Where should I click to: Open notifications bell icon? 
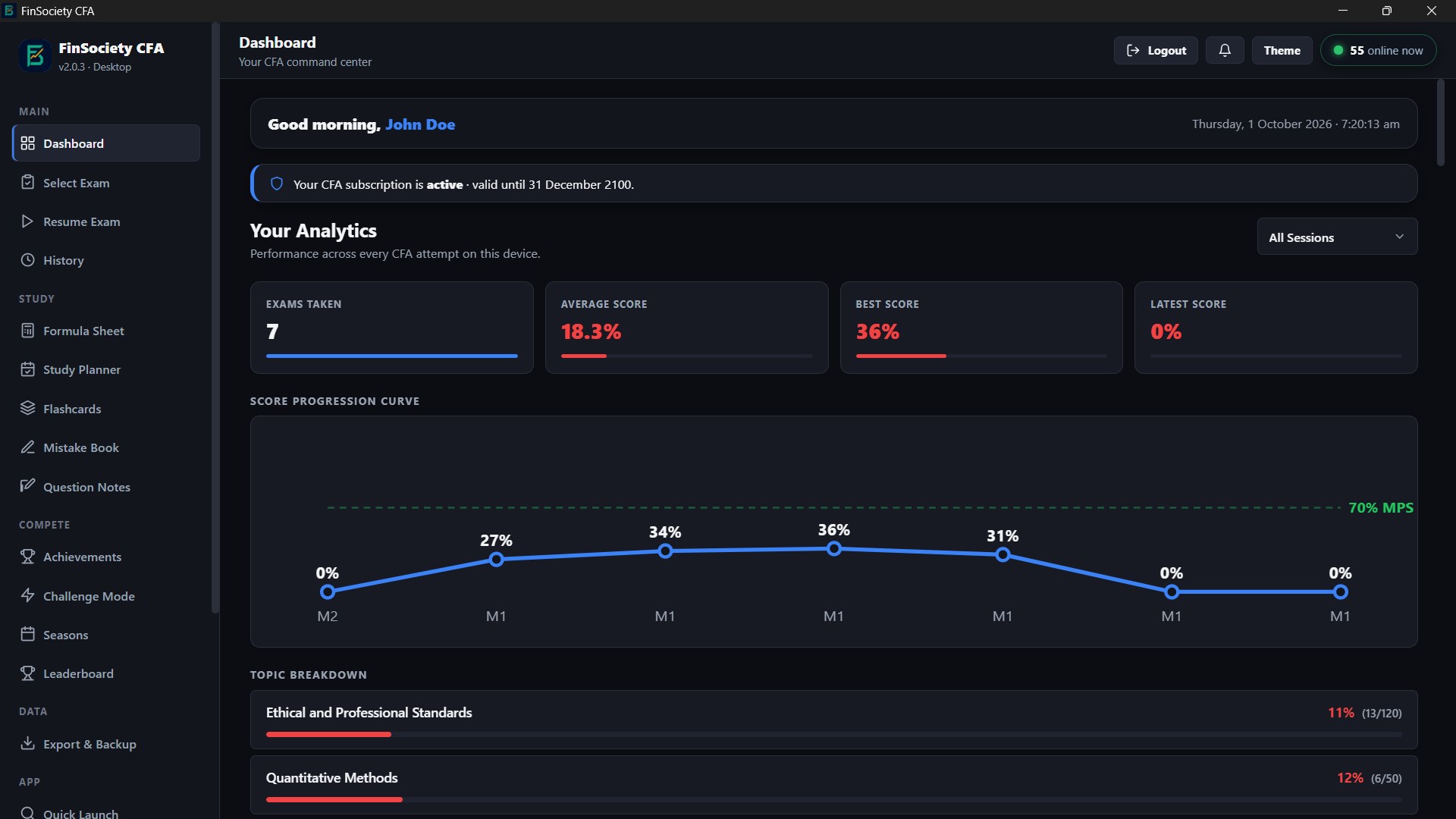click(x=1225, y=50)
